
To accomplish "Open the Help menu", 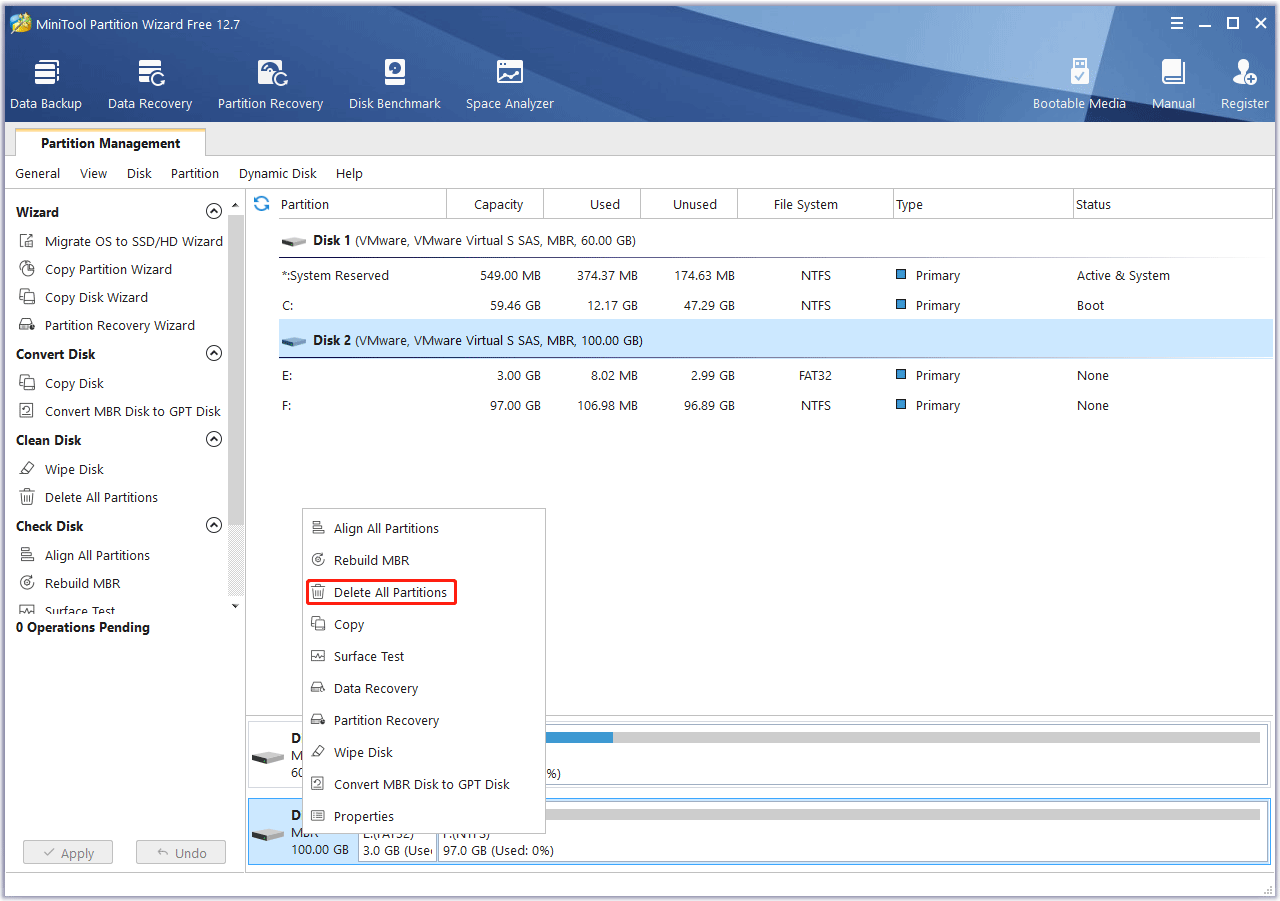I will (x=349, y=173).
